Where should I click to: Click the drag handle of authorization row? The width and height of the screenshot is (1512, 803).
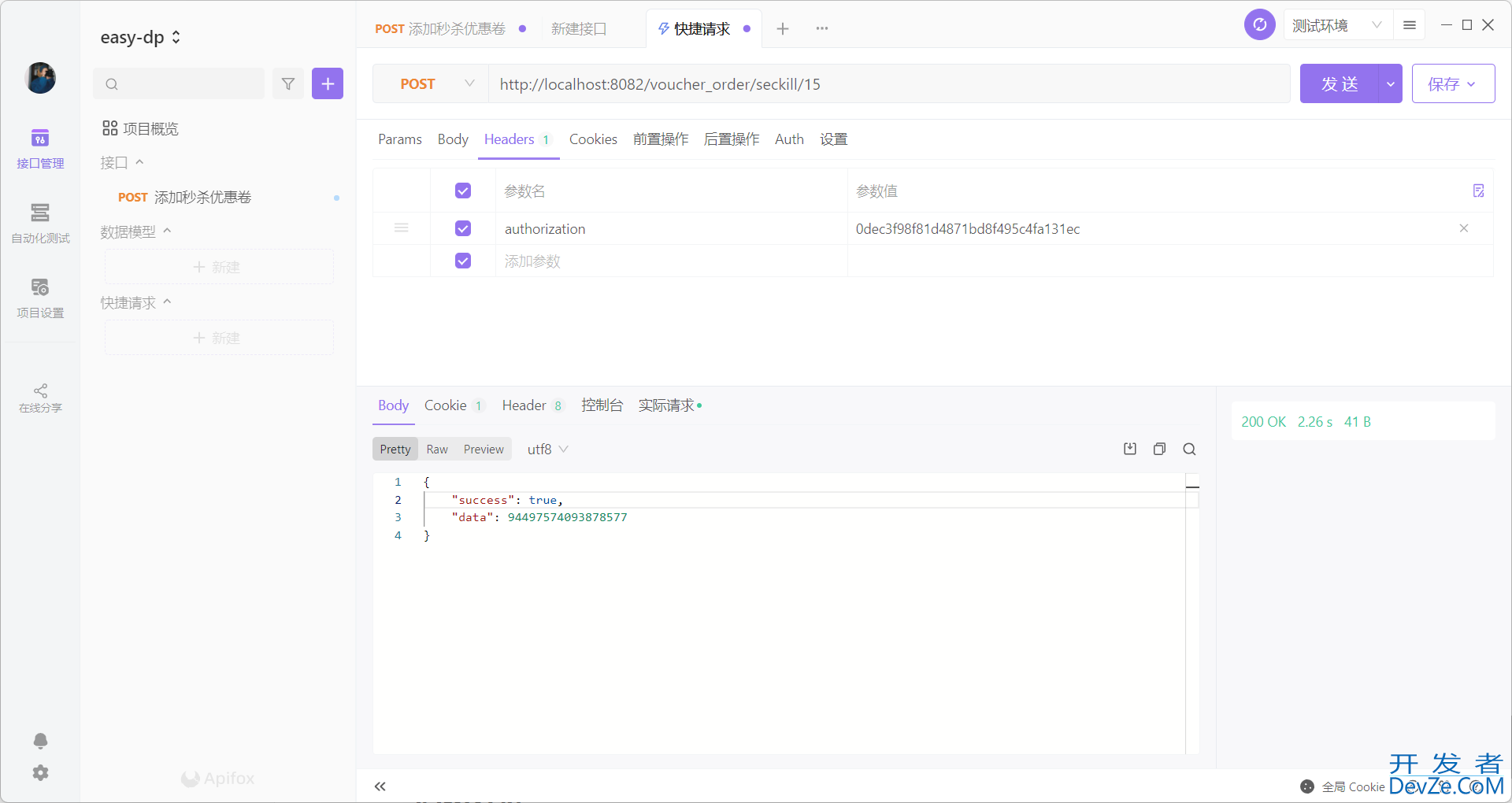tap(402, 228)
